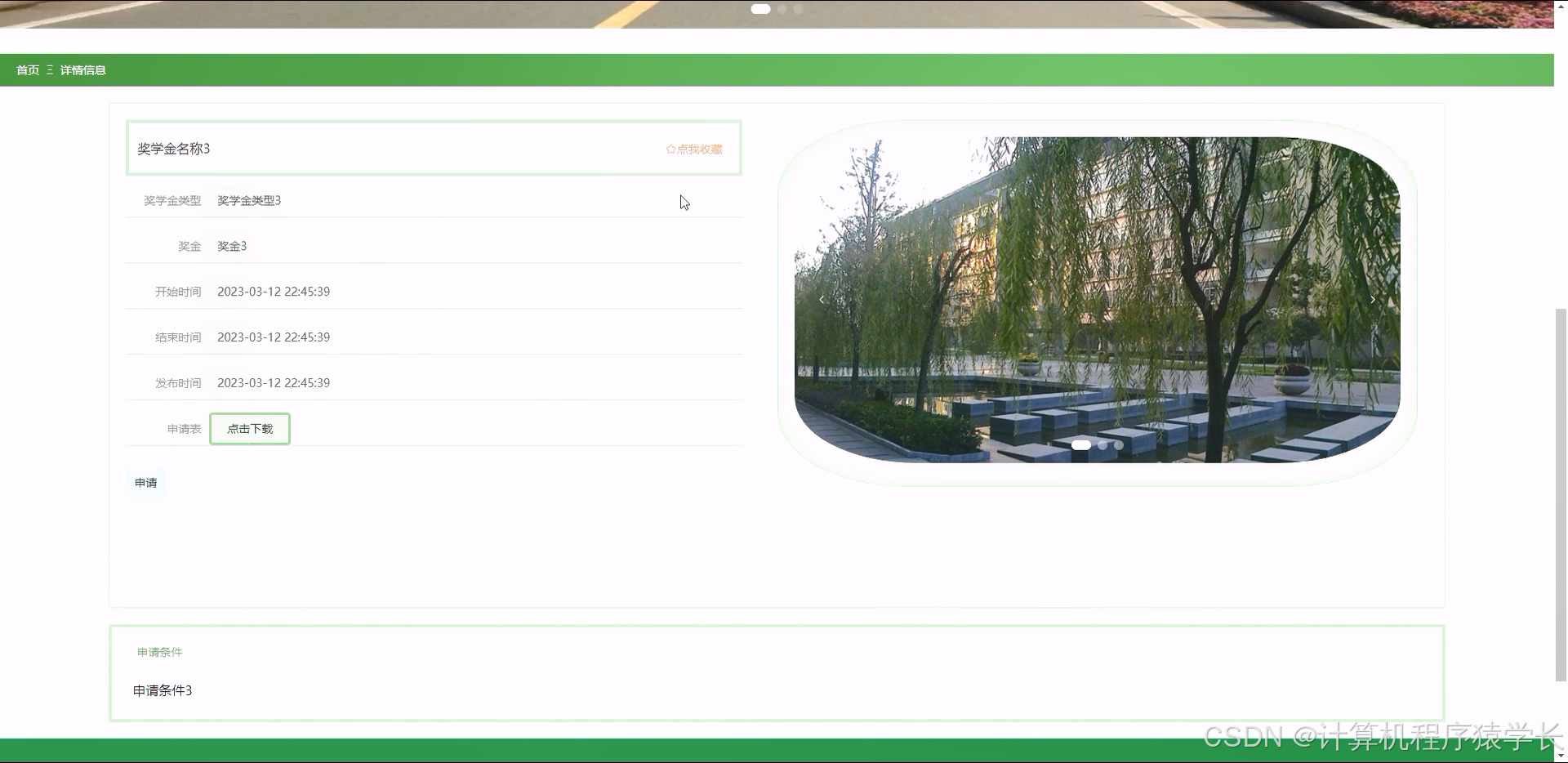This screenshot has width=1568, height=763.
Task: Go to previous image in campus carousel
Action: 822,300
